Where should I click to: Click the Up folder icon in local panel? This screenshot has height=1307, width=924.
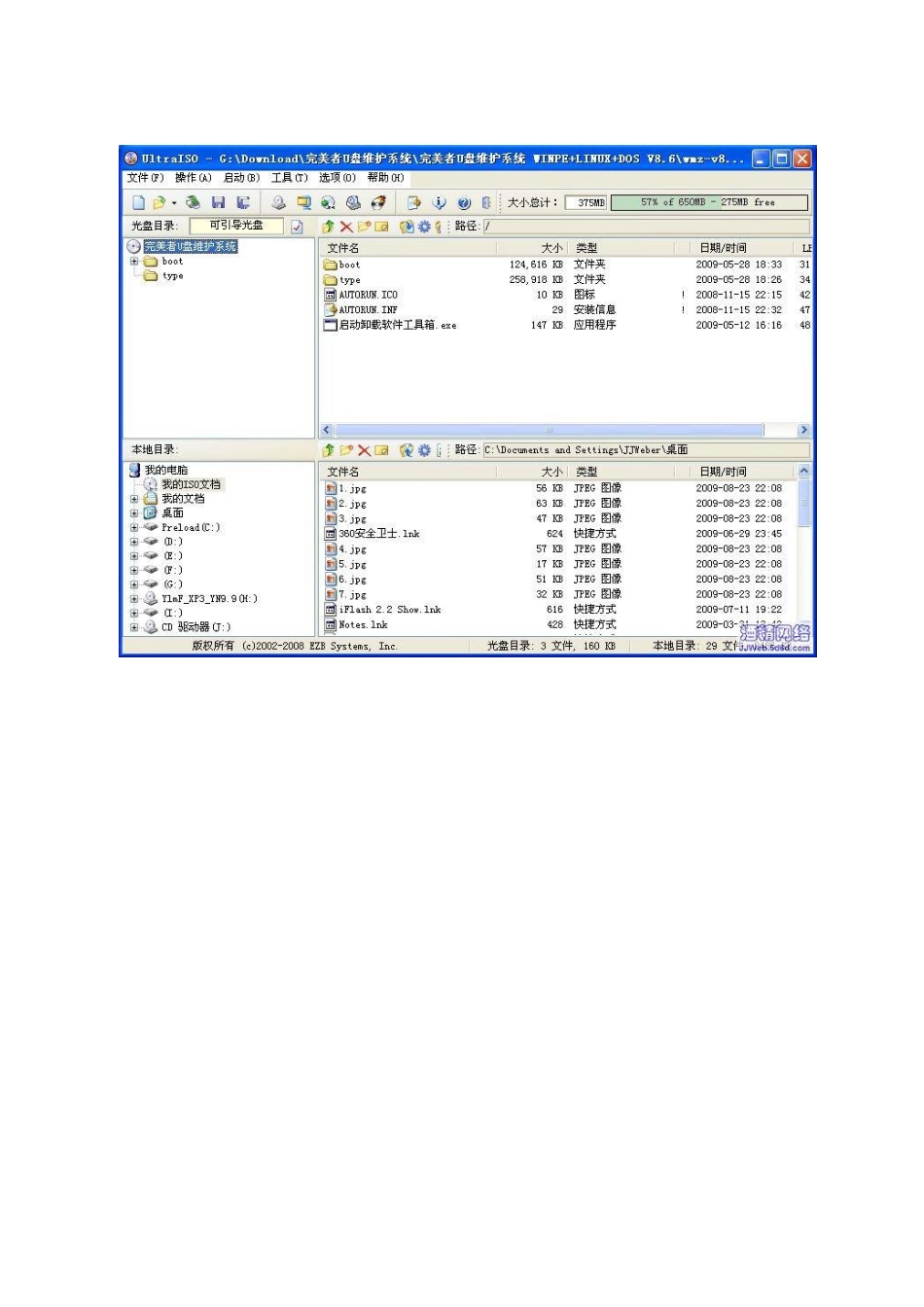click(x=328, y=450)
